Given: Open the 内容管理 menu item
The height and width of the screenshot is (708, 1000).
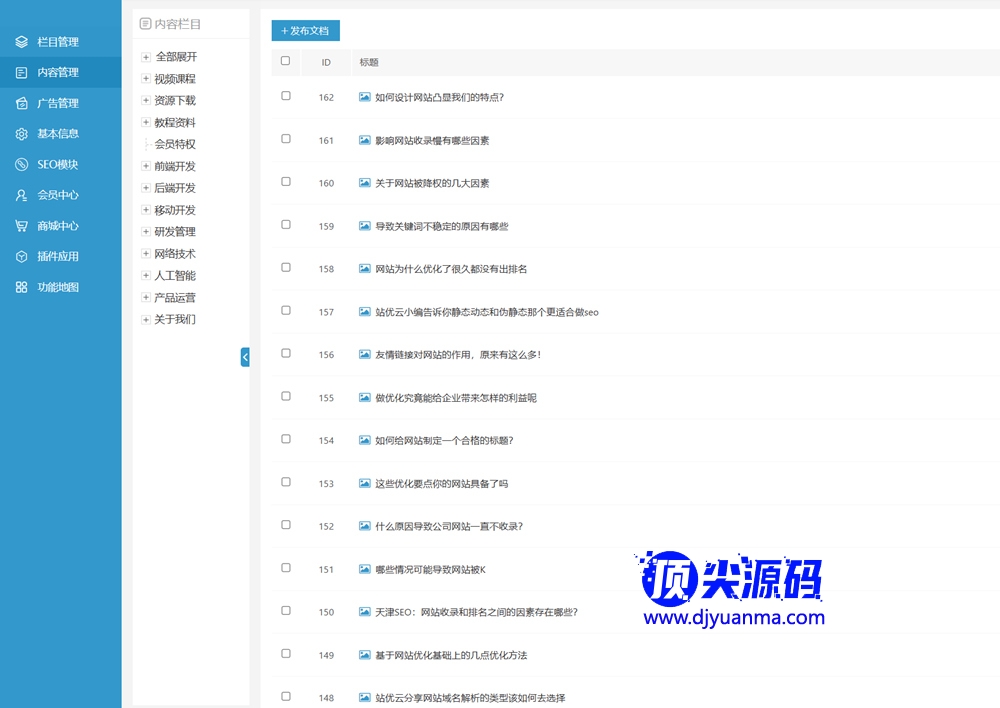Looking at the screenshot, I should coord(57,72).
